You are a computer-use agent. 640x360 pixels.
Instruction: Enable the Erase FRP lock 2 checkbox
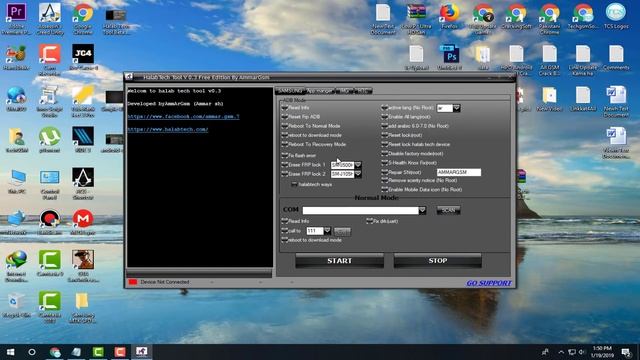(x=285, y=174)
